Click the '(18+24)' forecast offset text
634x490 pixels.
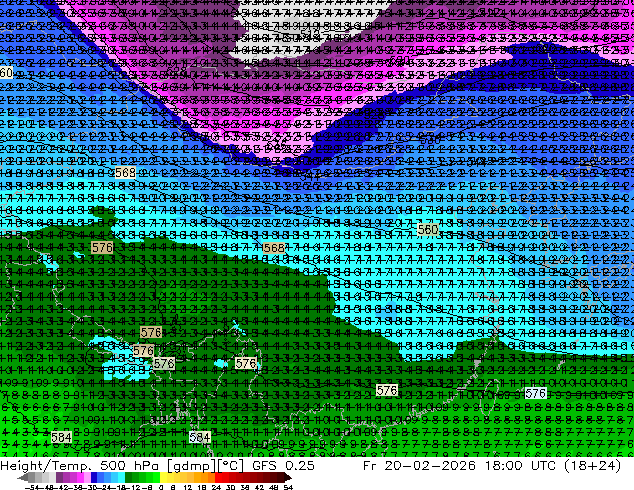pos(592,466)
